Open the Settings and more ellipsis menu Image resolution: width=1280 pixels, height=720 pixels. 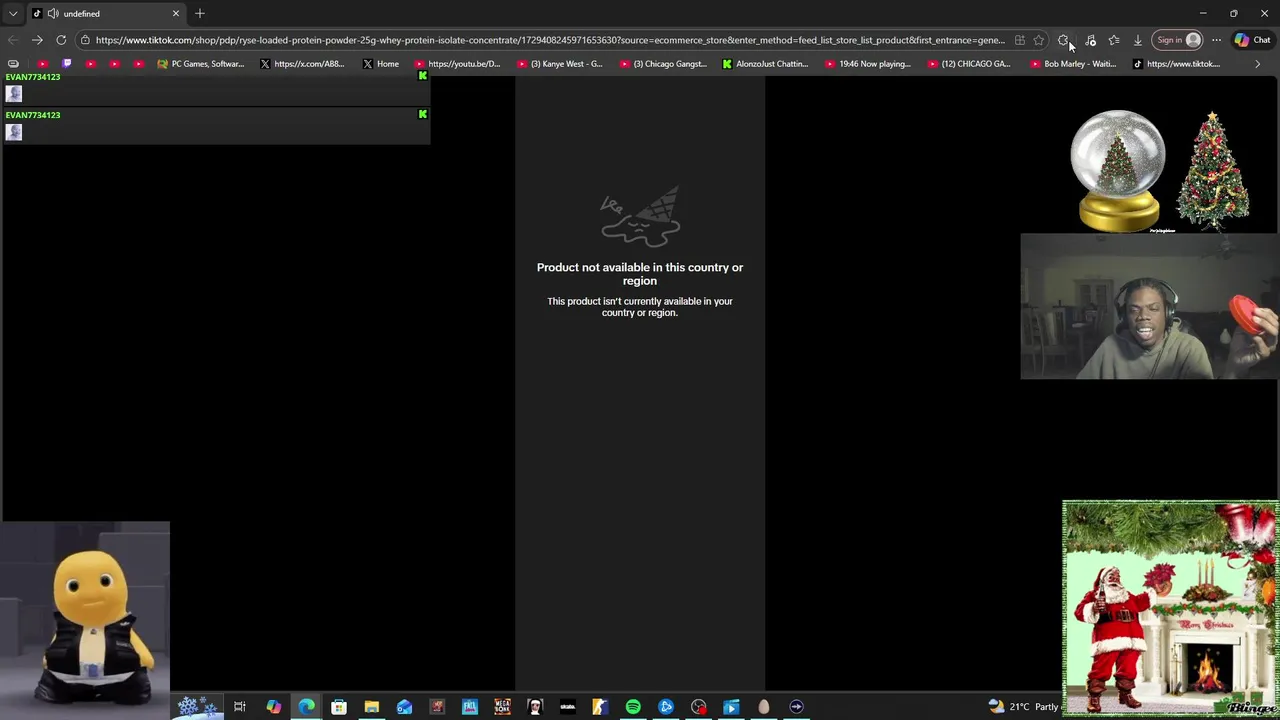[x=1217, y=40]
